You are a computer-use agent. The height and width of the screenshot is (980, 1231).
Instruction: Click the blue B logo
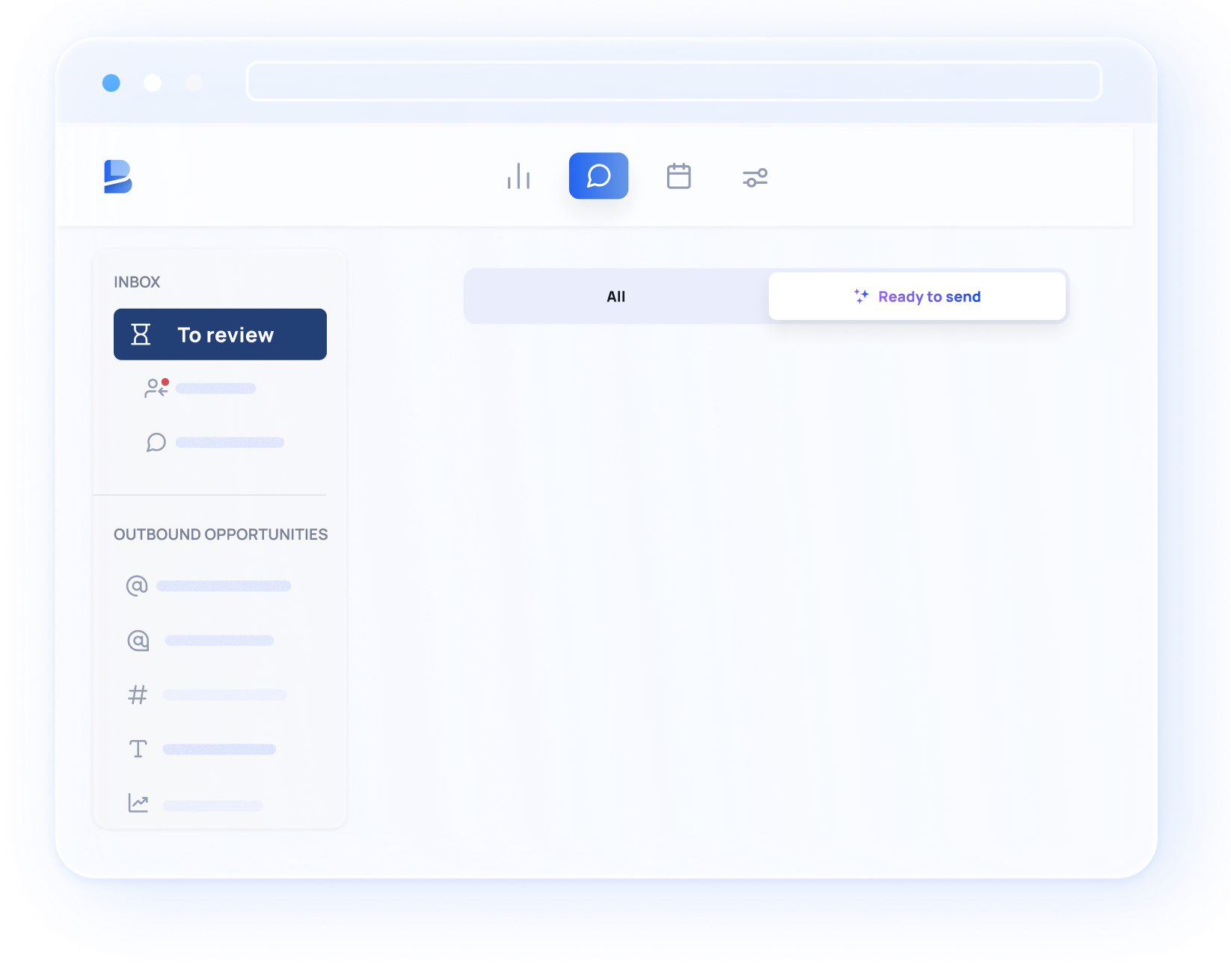tap(117, 176)
